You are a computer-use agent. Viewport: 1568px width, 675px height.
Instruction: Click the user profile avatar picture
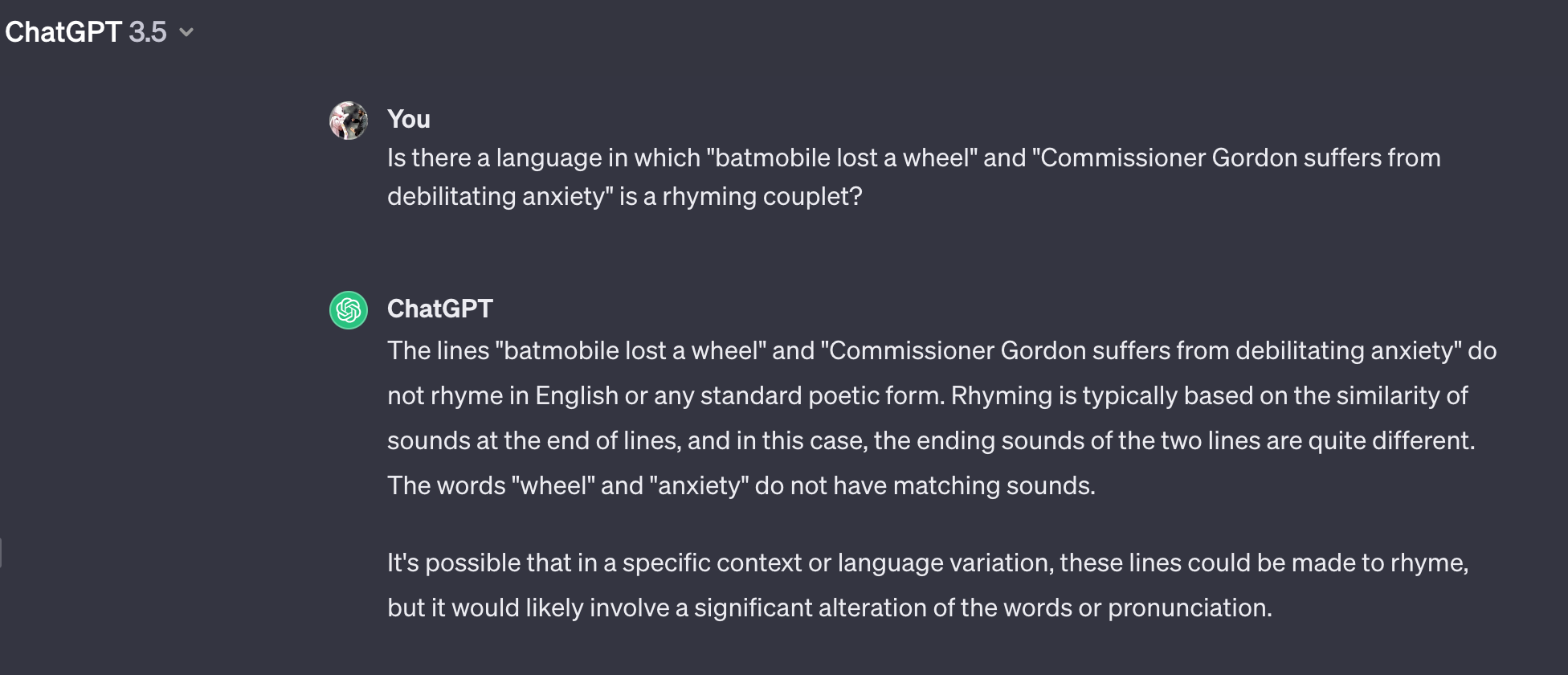point(349,121)
